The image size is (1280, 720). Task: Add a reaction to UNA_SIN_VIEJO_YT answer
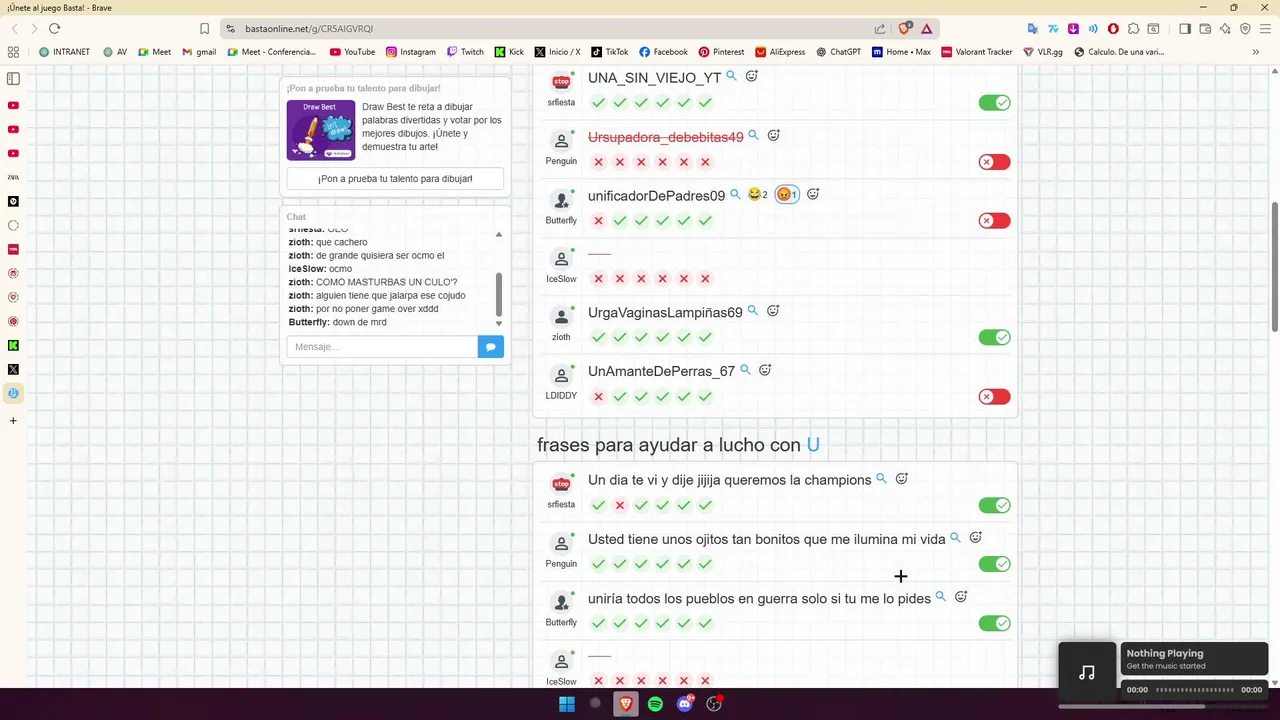click(752, 76)
